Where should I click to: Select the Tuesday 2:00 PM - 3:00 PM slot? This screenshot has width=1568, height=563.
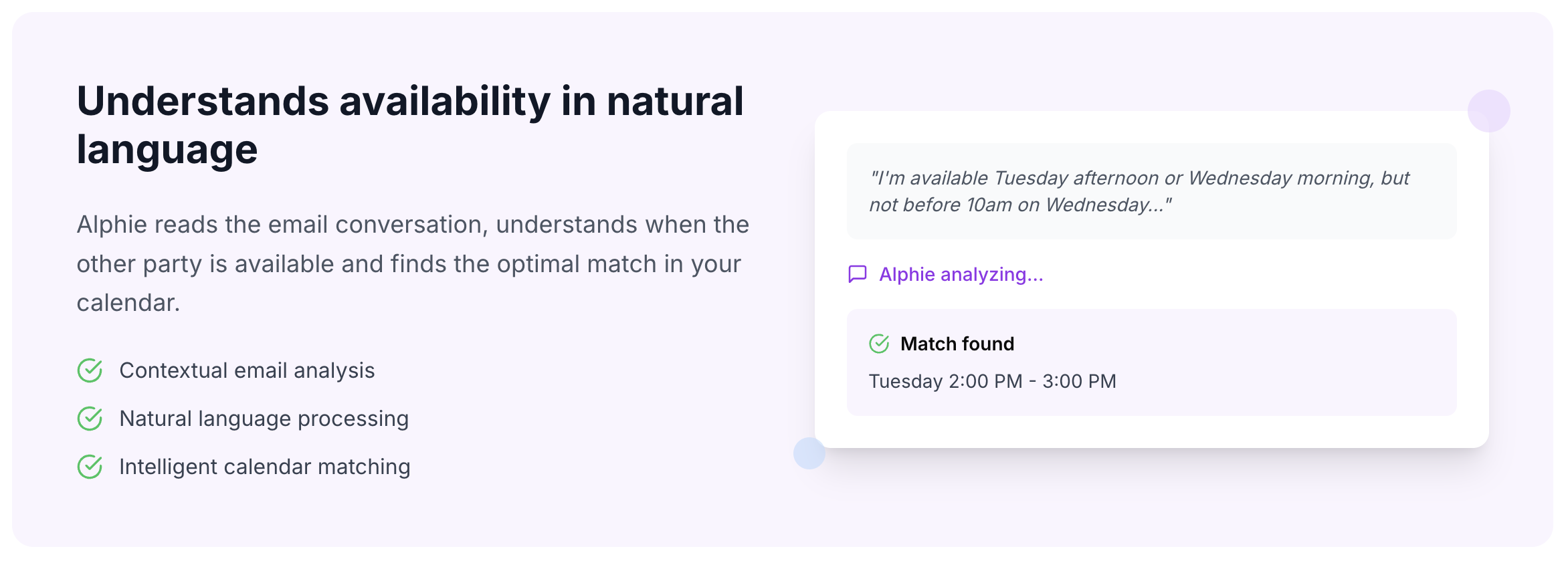[992, 381]
